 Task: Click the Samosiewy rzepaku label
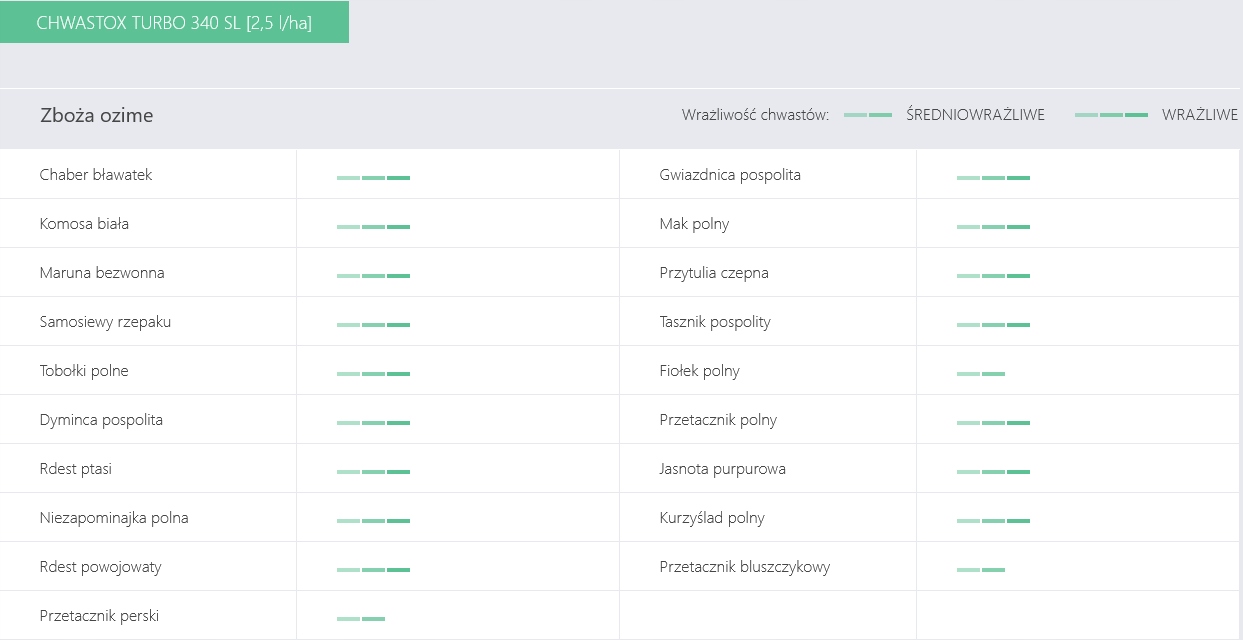pos(105,322)
